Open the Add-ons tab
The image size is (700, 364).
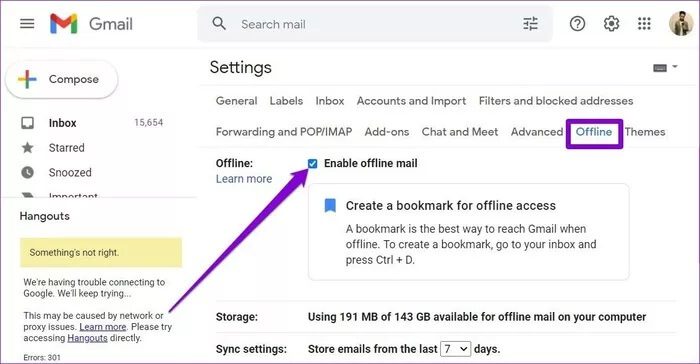pos(387,132)
